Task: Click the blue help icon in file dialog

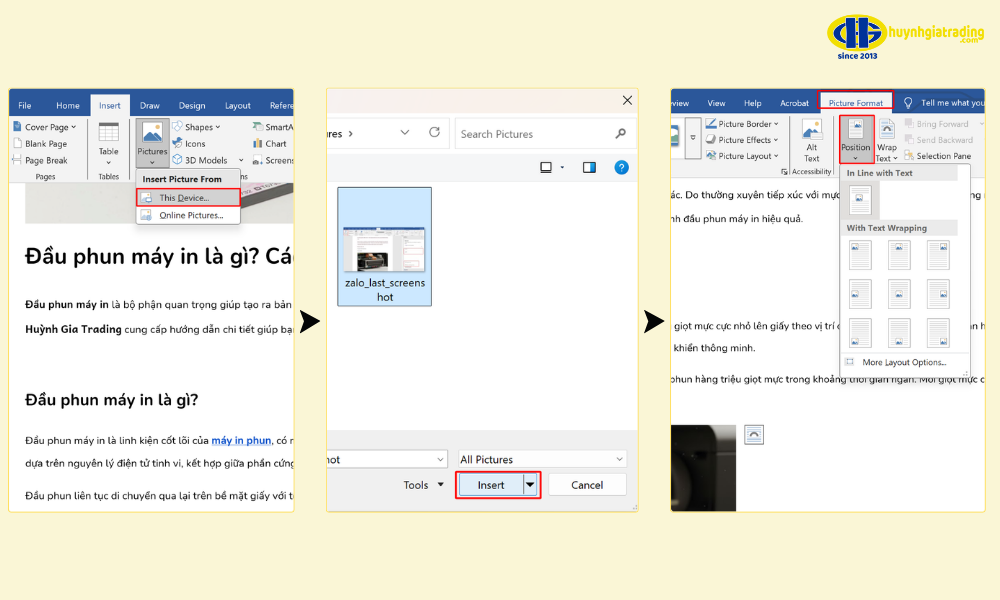Action: point(621,167)
